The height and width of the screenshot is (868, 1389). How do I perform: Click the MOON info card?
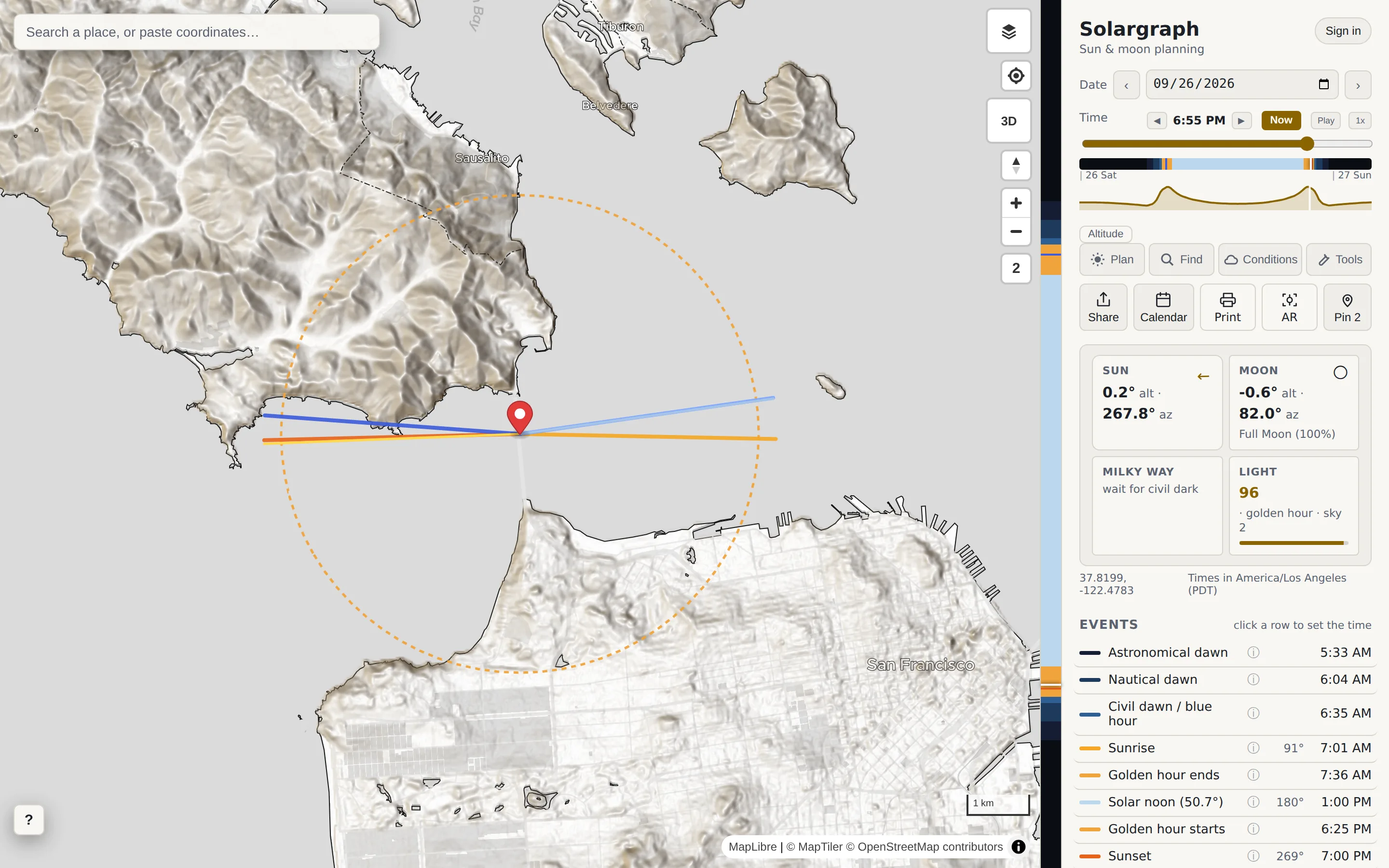point(1293,403)
